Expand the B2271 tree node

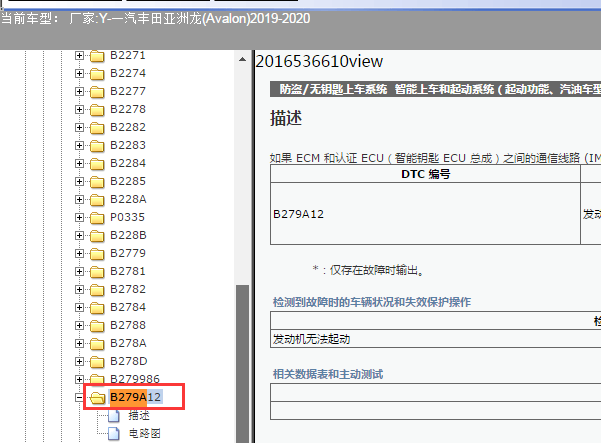[79, 56]
